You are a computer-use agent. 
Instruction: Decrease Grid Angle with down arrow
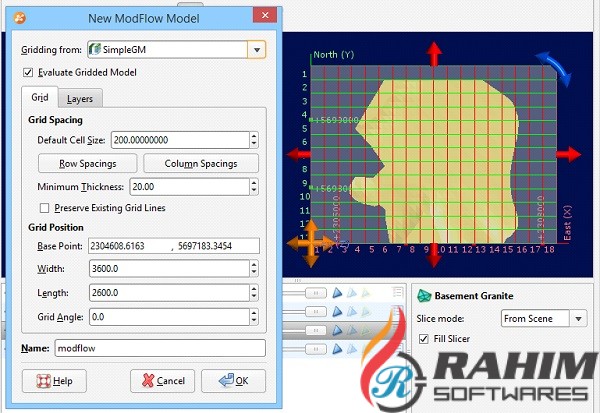(x=254, y=321)
